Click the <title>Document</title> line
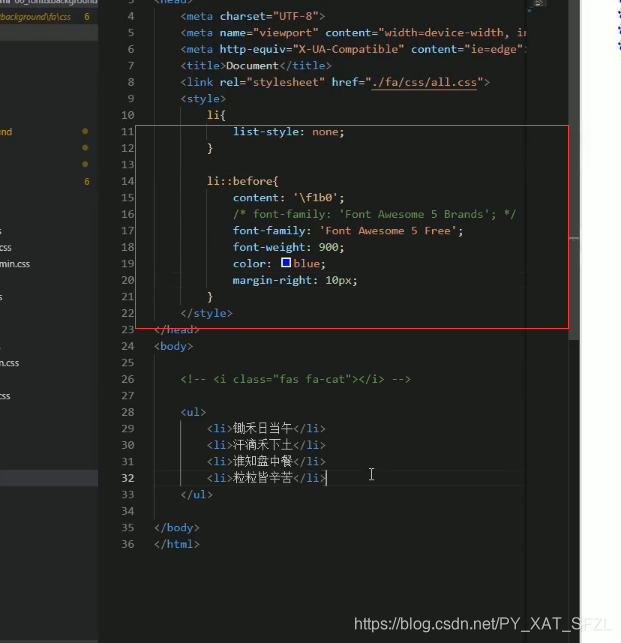 tap(256, 66)
